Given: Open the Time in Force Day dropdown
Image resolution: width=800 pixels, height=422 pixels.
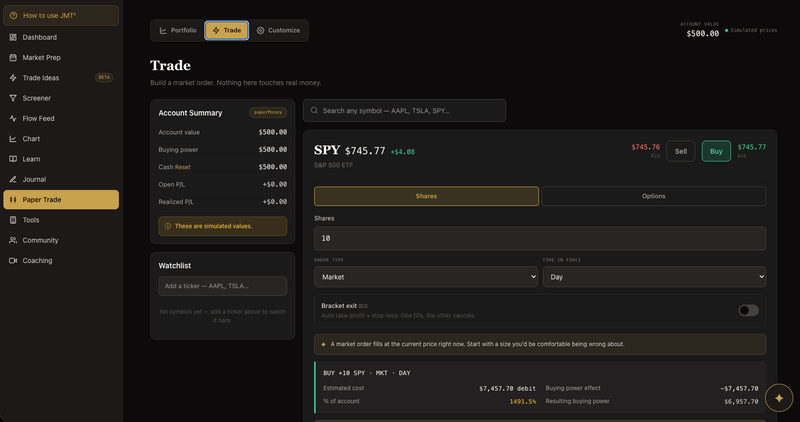Looking at the screenshot, I should [x=654, y=277].
